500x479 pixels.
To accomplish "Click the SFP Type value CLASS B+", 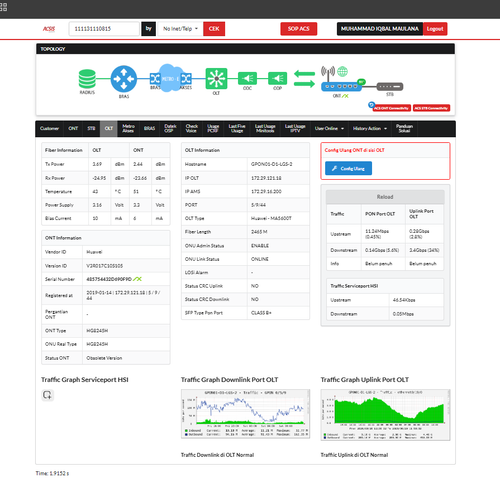I will point(261,313).
